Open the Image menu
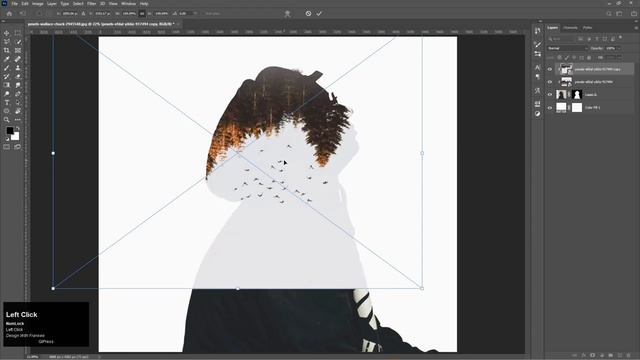 pos(38,4)
